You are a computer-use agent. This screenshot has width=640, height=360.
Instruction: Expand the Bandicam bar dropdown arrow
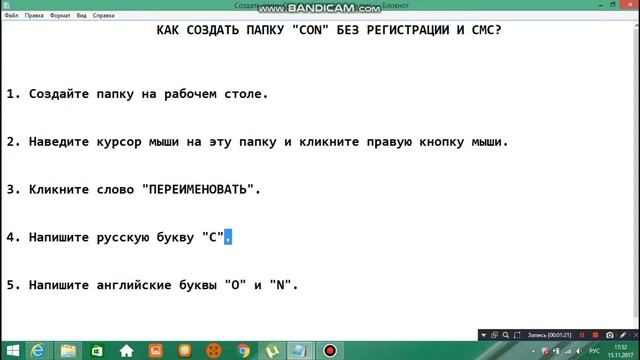[484, 335]
